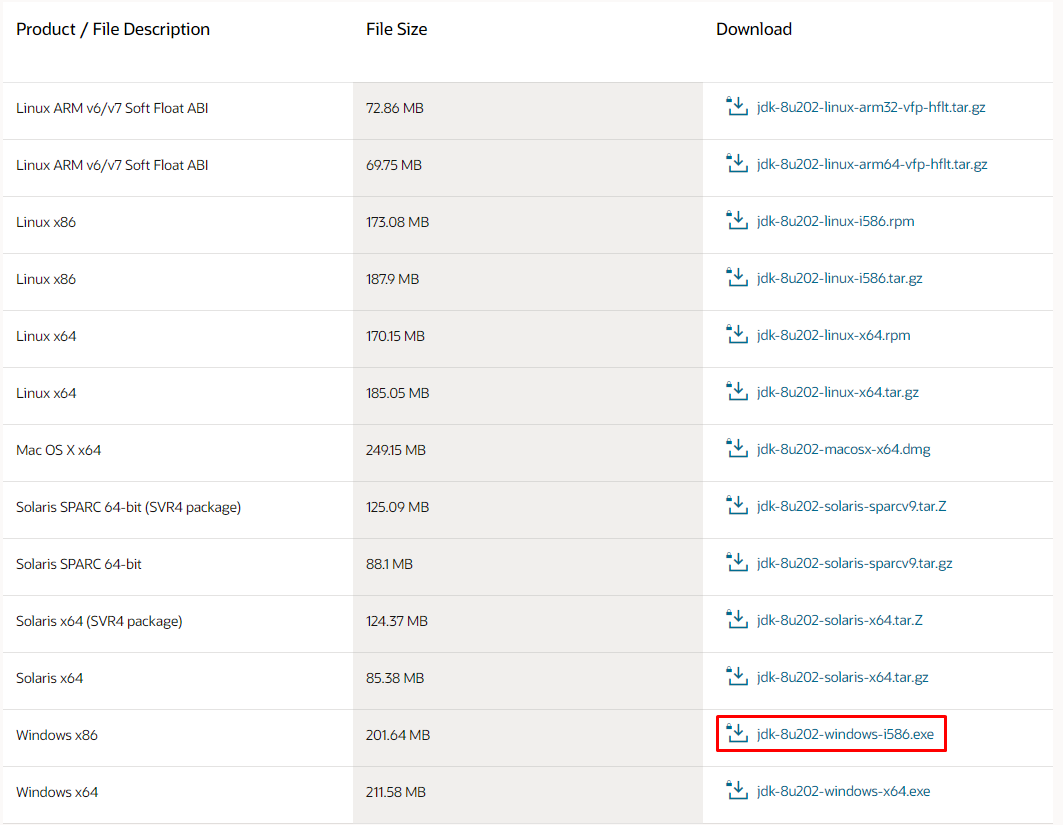The image size is (1063, 825).
Task: Download jdk-8u202-linux-arm32-vfp-hflt.tar.gz link
Action: (871, 107)
